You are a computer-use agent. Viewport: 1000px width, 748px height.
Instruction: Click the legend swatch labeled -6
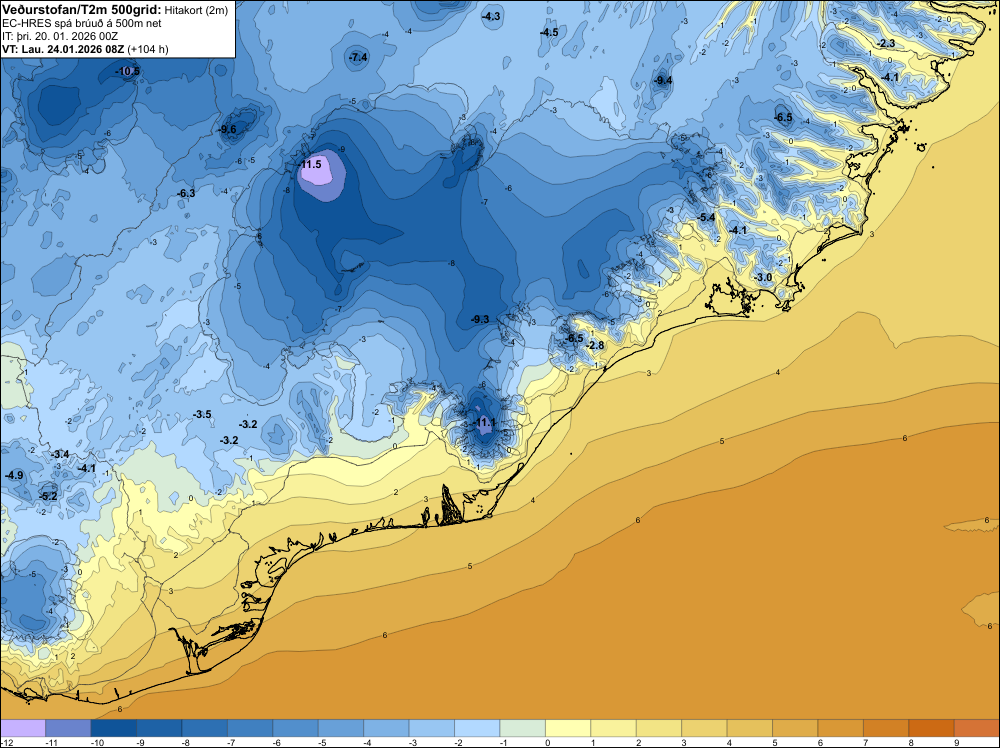295,728
